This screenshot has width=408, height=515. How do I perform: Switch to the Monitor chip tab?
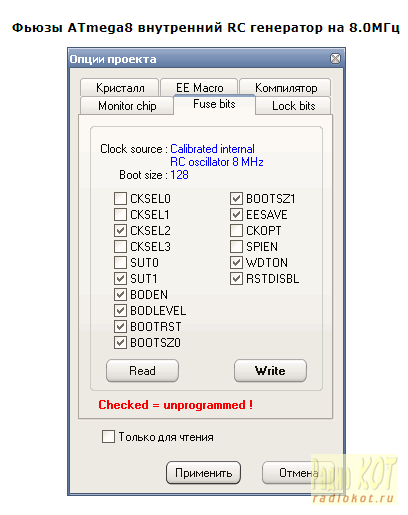tap(127, 106)
